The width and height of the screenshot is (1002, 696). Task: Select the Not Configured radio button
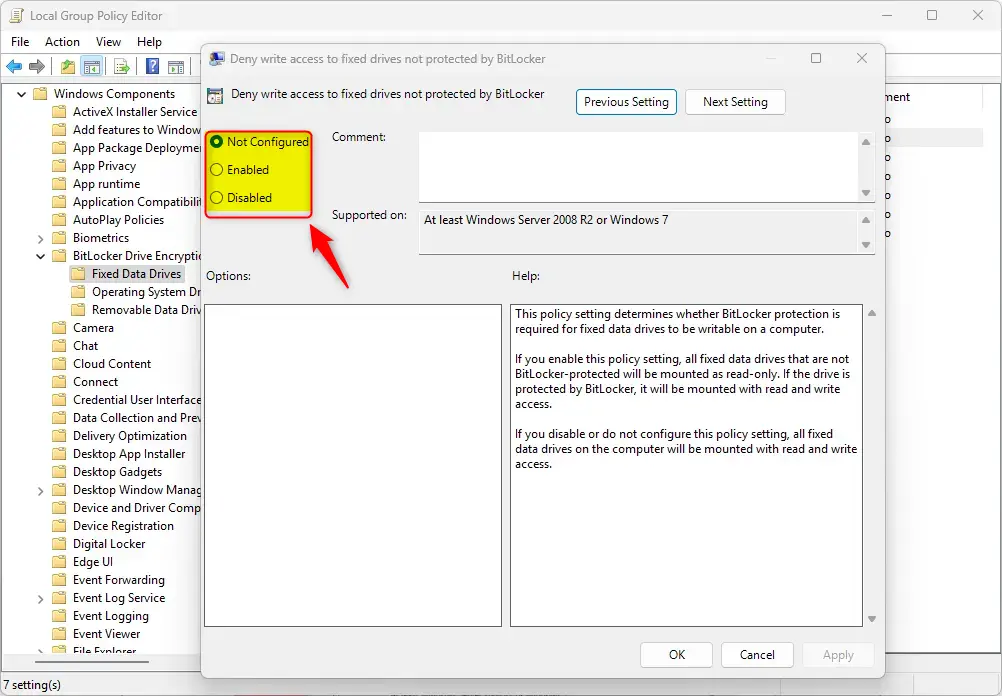tap(217, 141)
